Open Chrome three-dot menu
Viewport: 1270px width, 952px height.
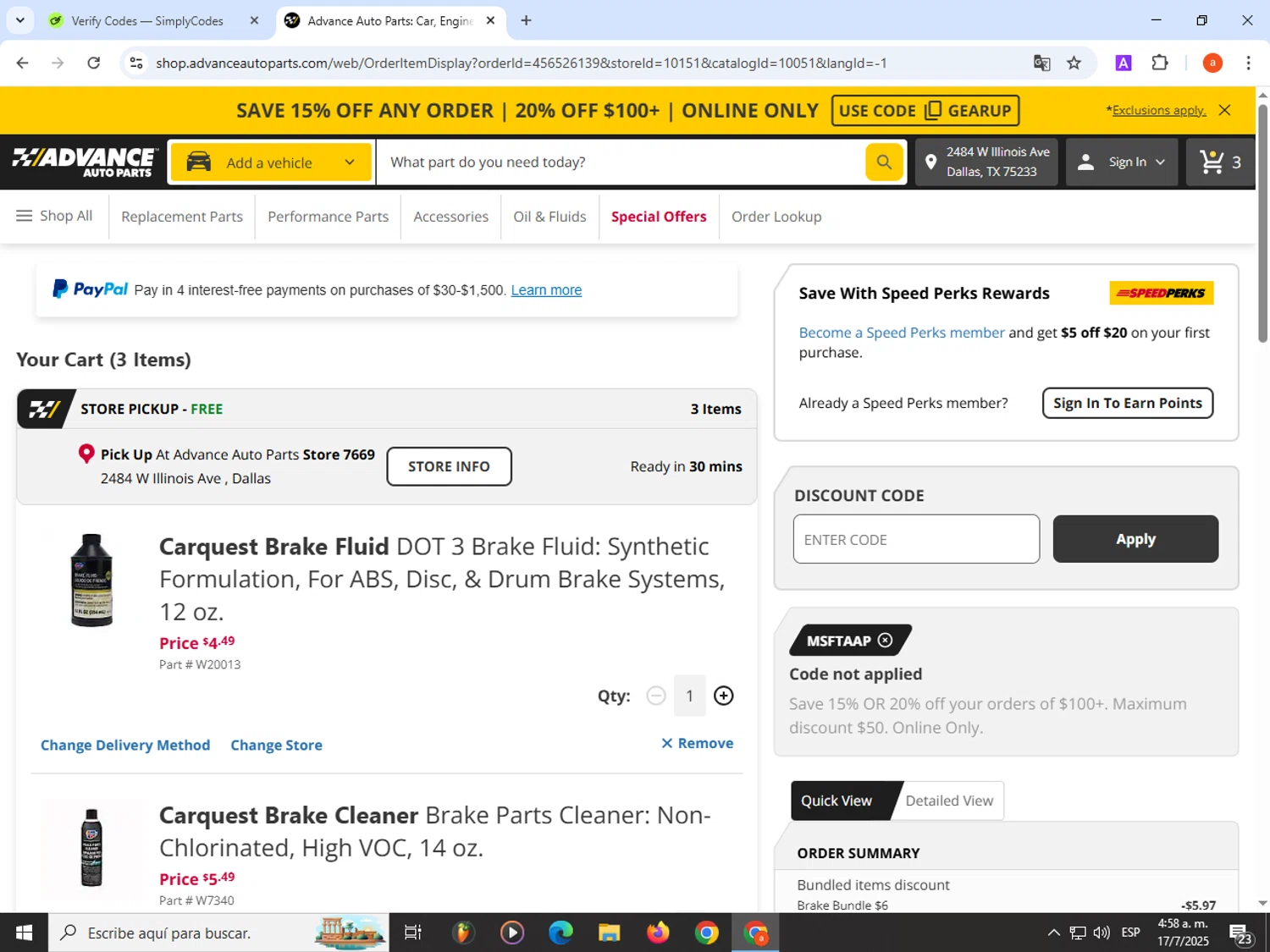tap(1248, 63)
